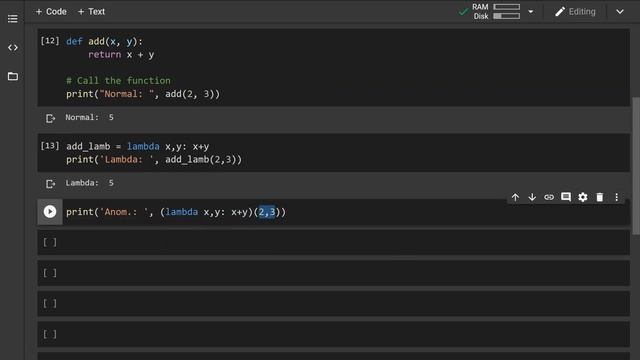
Task: Click the execution count [13]
Action: tap(50, 146)
